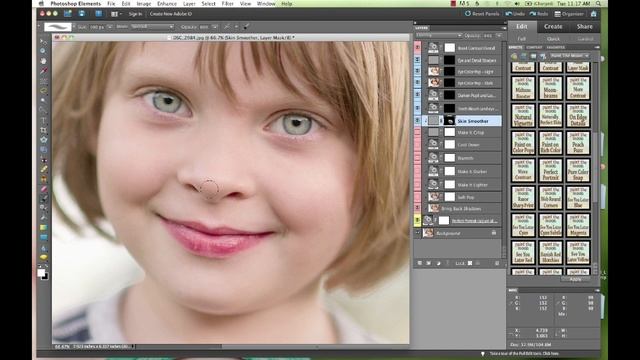Toggle the Background layer visibility
The width and height of the screenshot is (640, 360).
tap(418, 233)
